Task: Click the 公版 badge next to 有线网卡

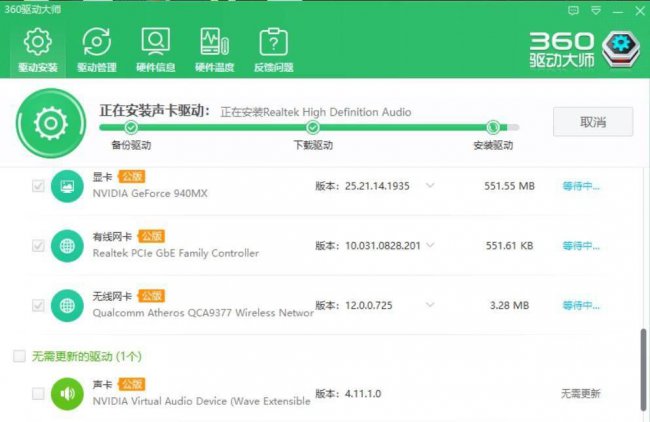Action: click(151, 236)
